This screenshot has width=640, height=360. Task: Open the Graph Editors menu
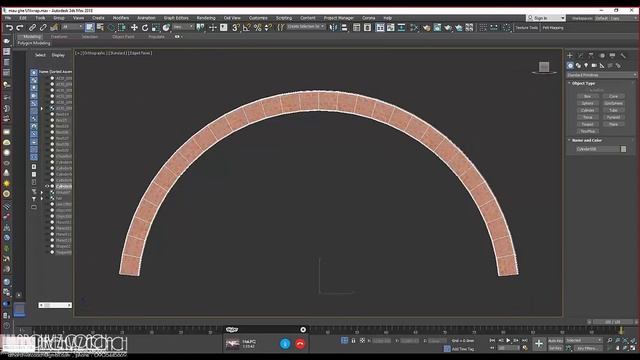[x=176, y=18]
